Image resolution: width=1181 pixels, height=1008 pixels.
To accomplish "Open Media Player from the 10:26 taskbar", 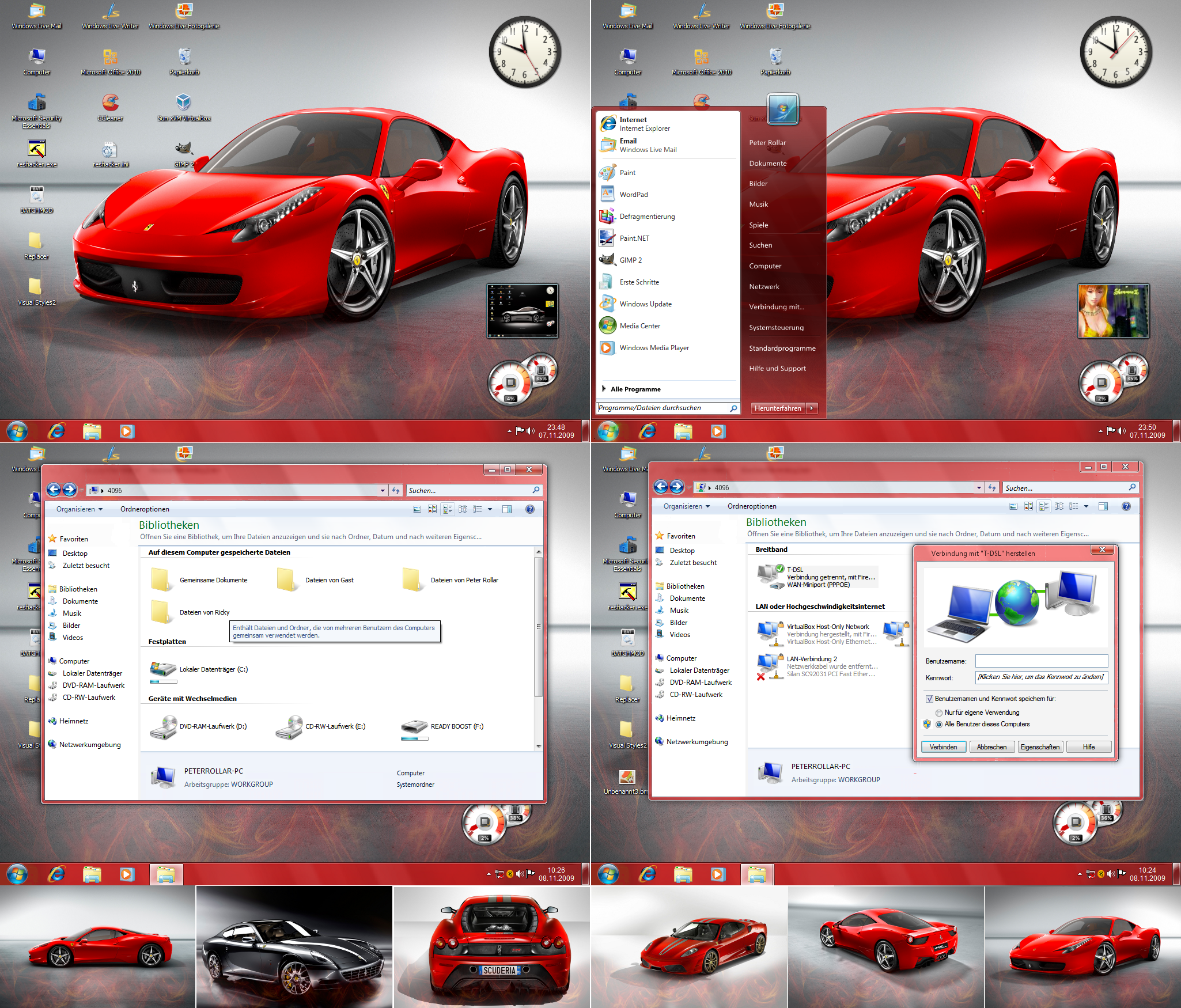I will 127,874.
